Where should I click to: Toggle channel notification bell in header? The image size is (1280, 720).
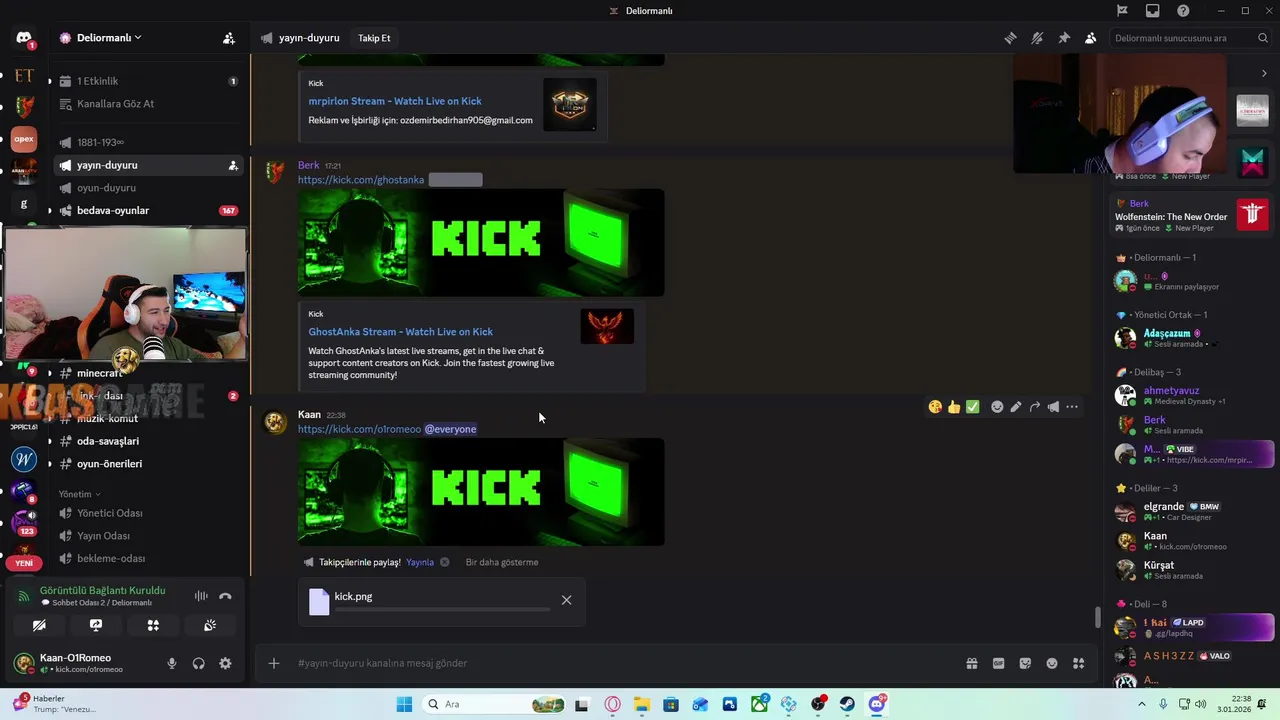(x=1037, y=38)
